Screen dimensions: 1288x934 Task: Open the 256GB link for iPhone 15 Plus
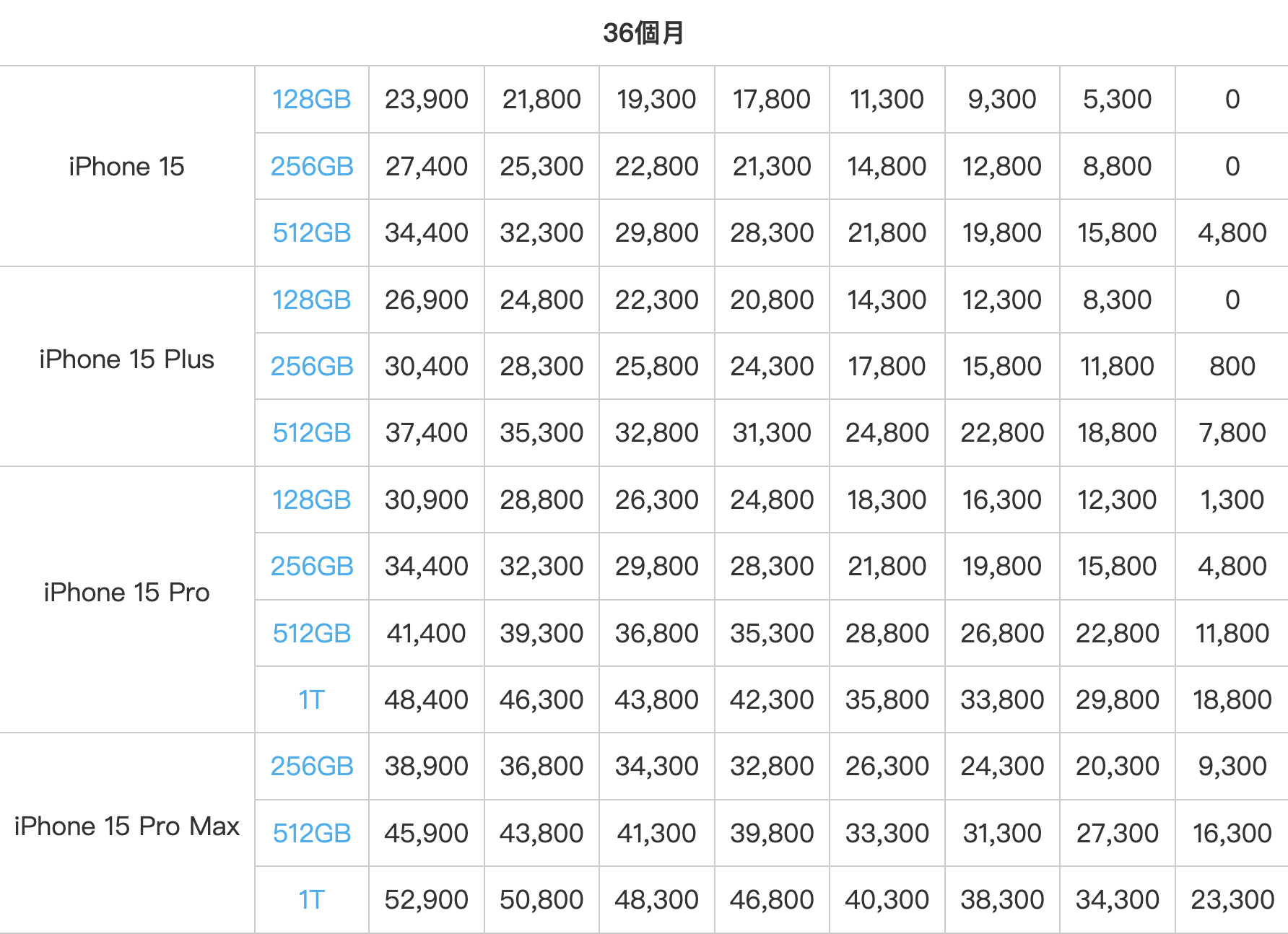coord(311,367)
